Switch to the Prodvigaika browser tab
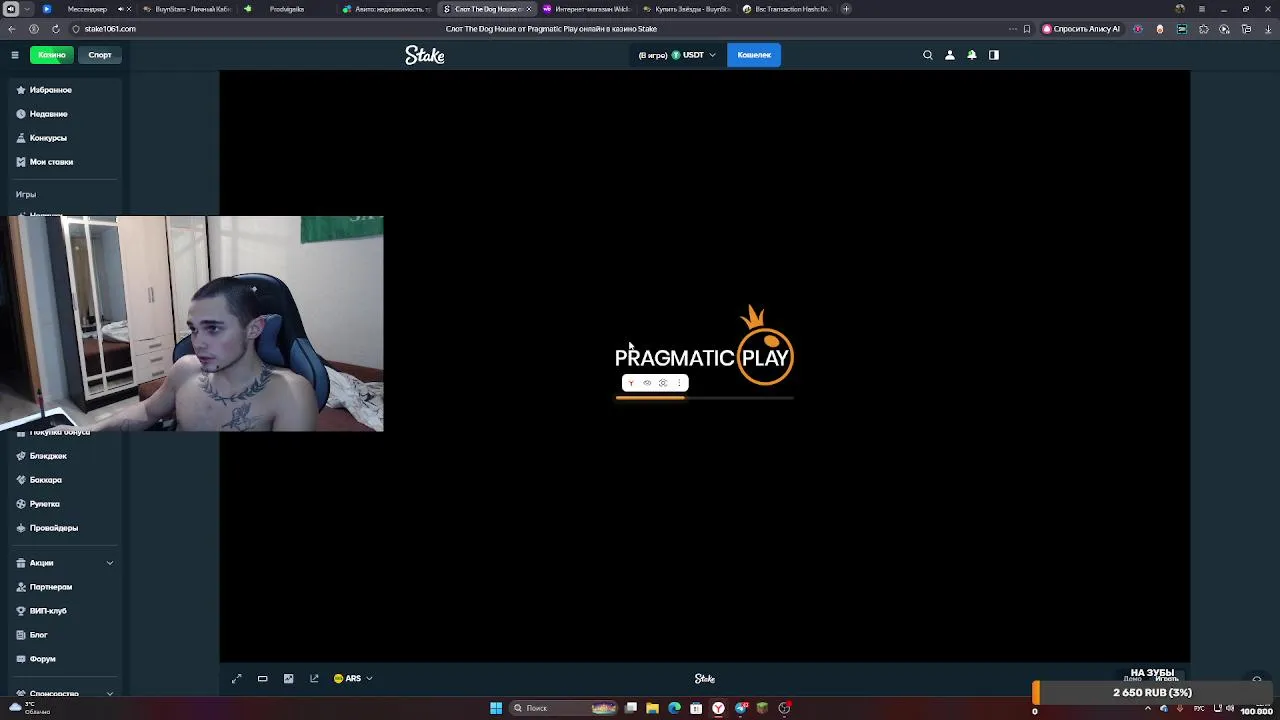 pyautogui.click(x=287, y=9)
